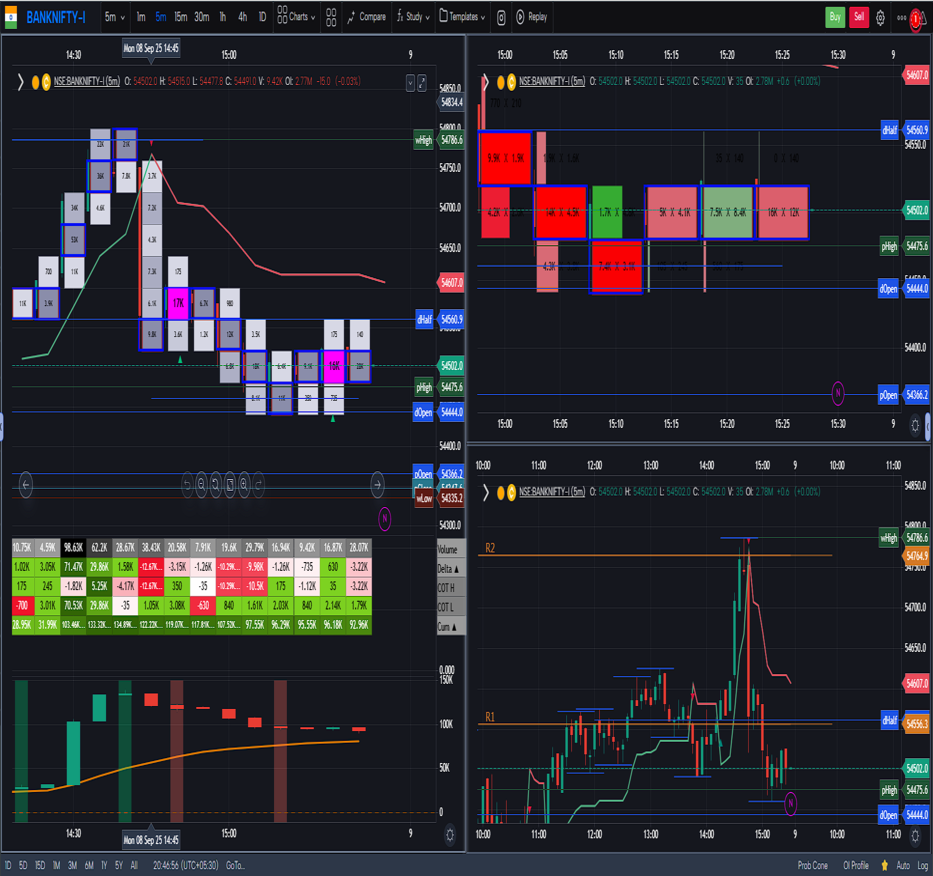933x876 pixels.
Task: Click the green Buy button
Action: coord(834,17)
